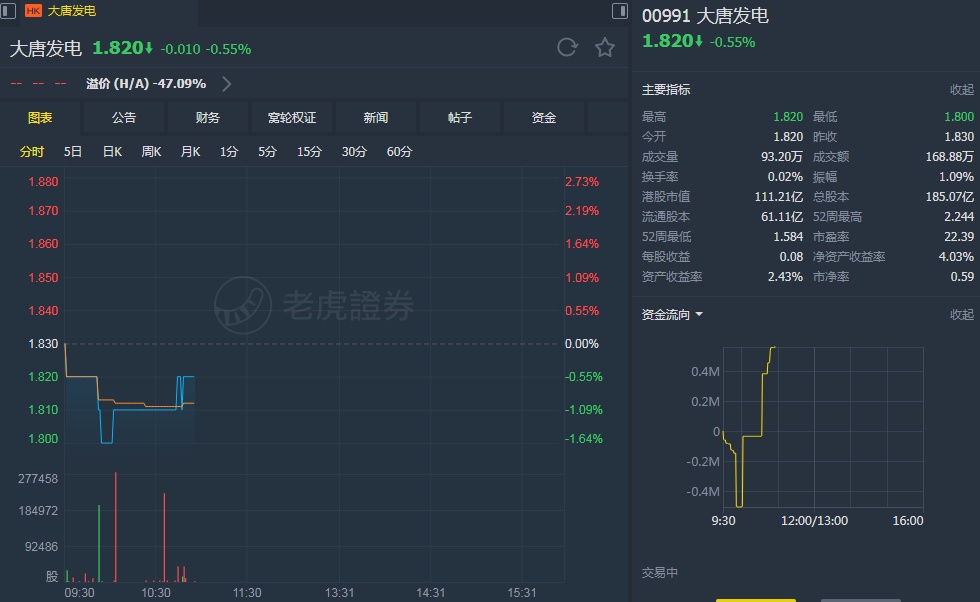The width and height of the screenshot is (980, 602).
Task: Collapse the 资金流向 section via 收起
Action: tap(961, 314)
